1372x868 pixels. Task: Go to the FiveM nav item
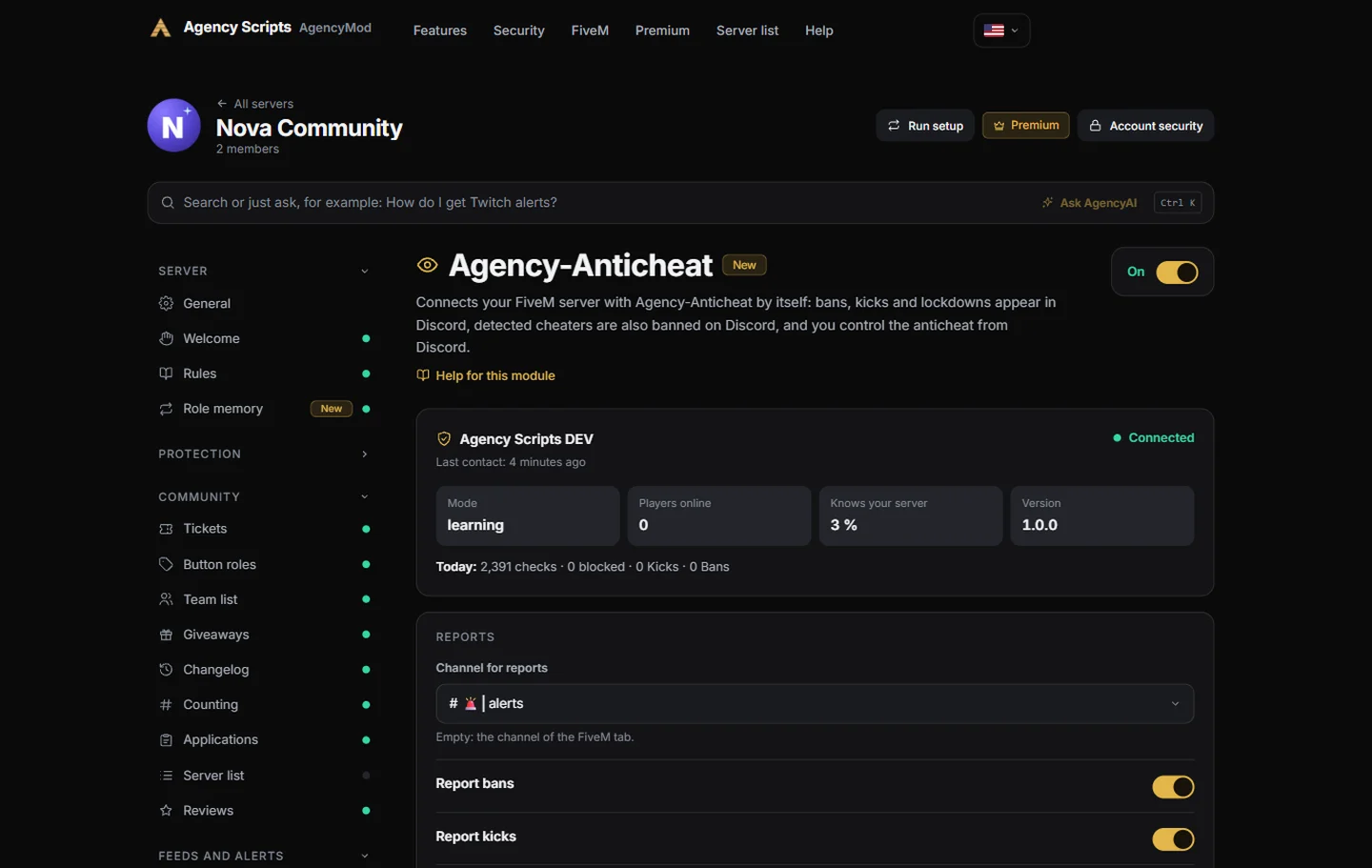(590, 30)
